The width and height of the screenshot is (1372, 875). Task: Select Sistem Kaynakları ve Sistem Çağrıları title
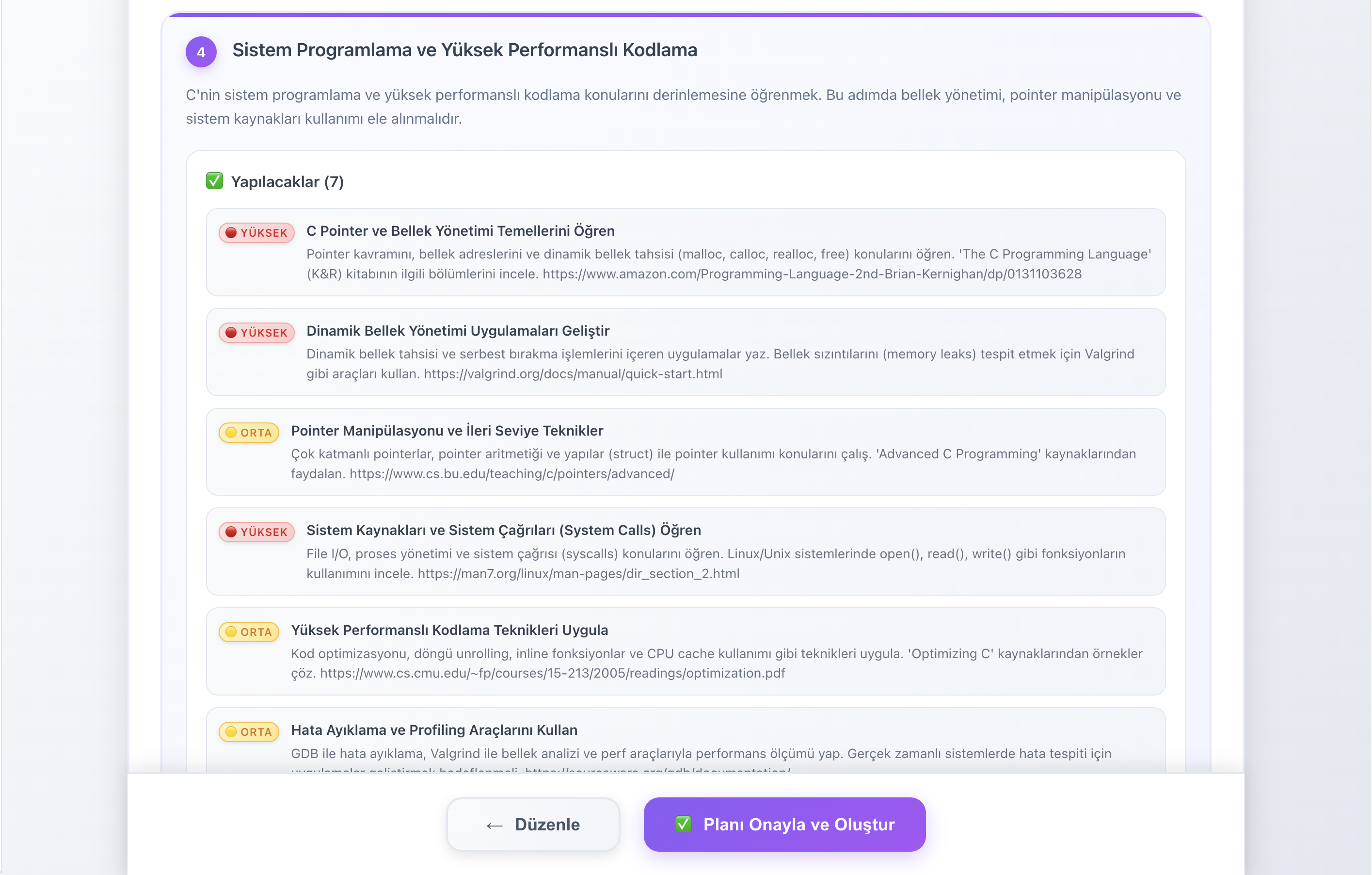pyautogui.click(x=503, y=530)
